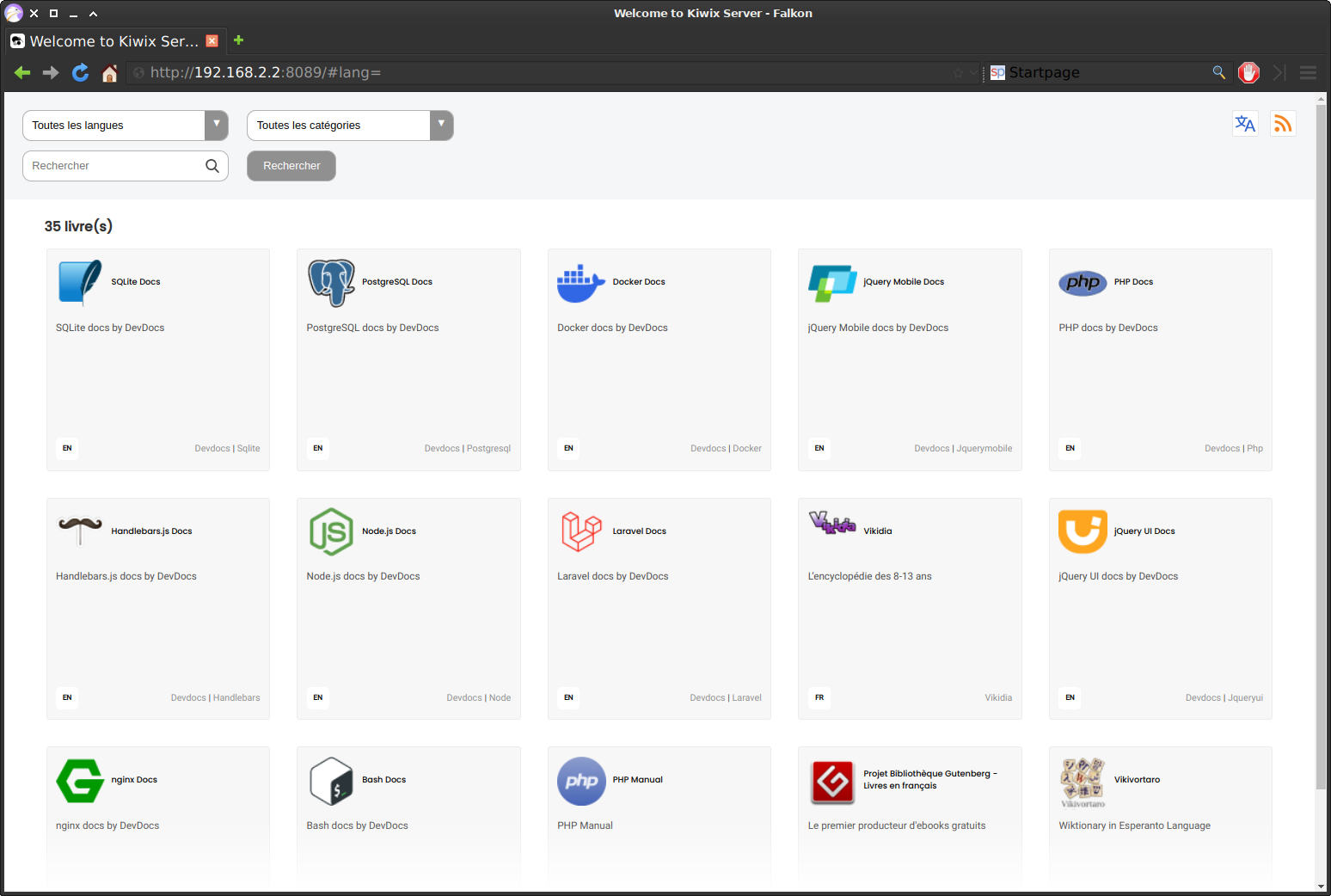Click the Vikidia logo

tap(832, 522)
